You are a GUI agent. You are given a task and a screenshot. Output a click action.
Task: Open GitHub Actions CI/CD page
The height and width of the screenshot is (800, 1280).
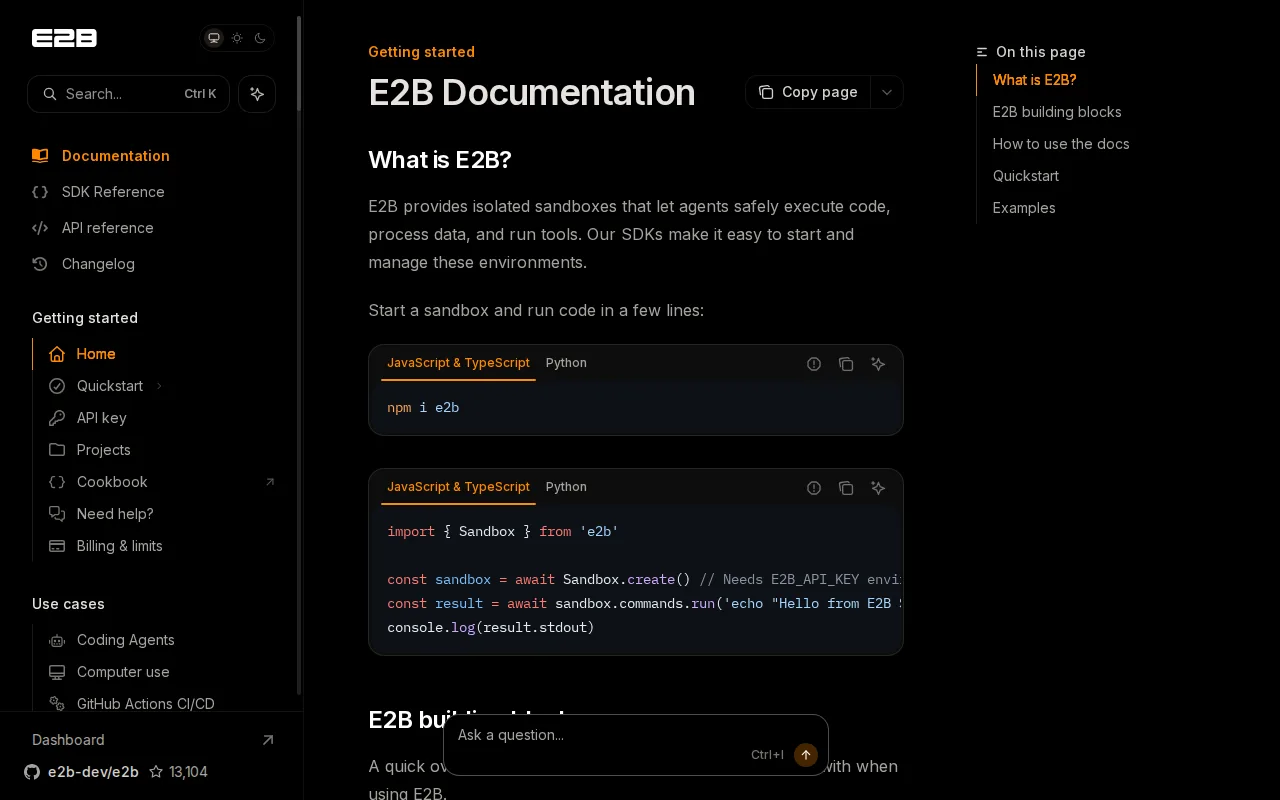(x=146, y=703)
